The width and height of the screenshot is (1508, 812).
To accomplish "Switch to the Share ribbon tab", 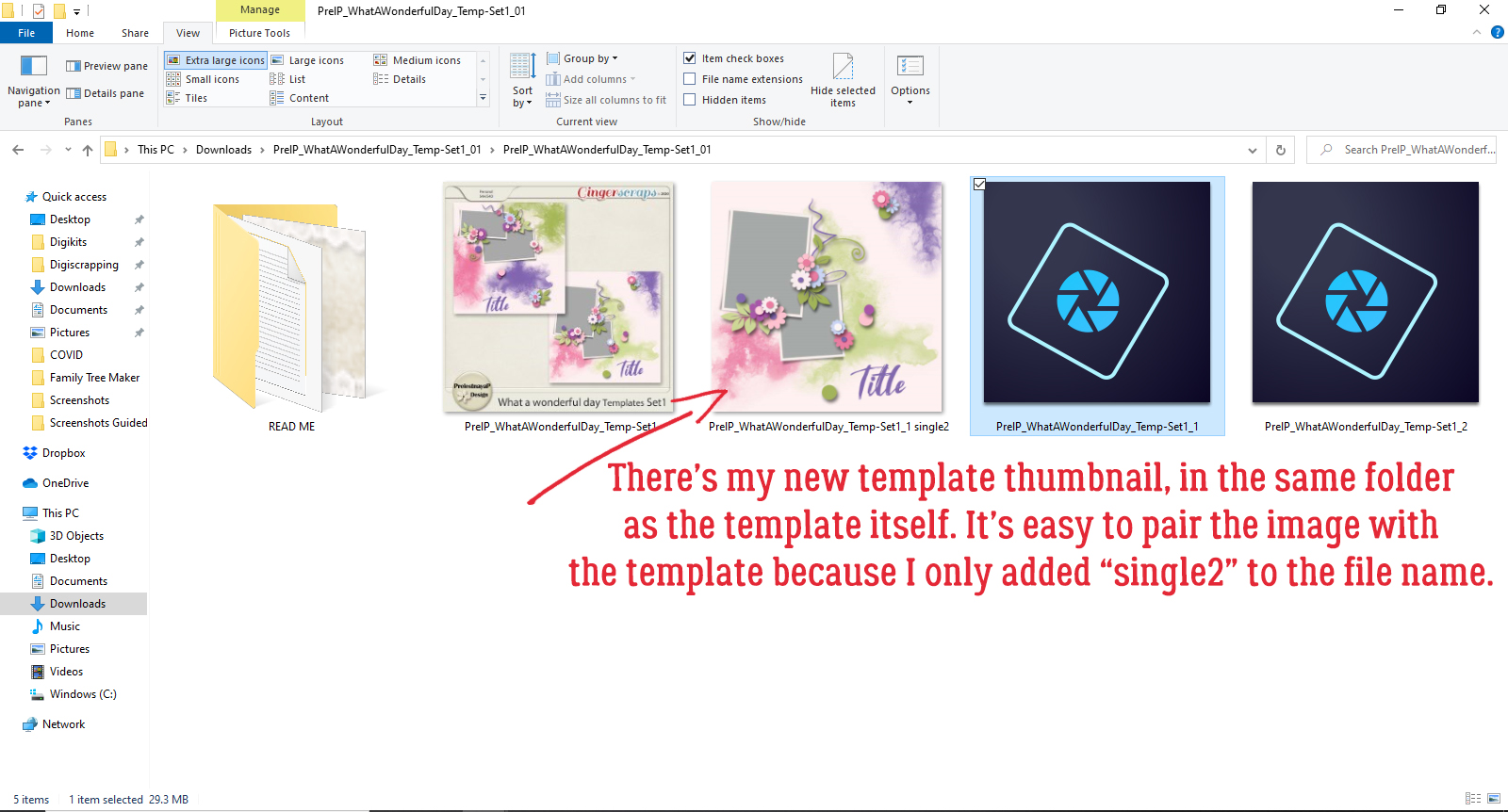I will tap(135, 33).
